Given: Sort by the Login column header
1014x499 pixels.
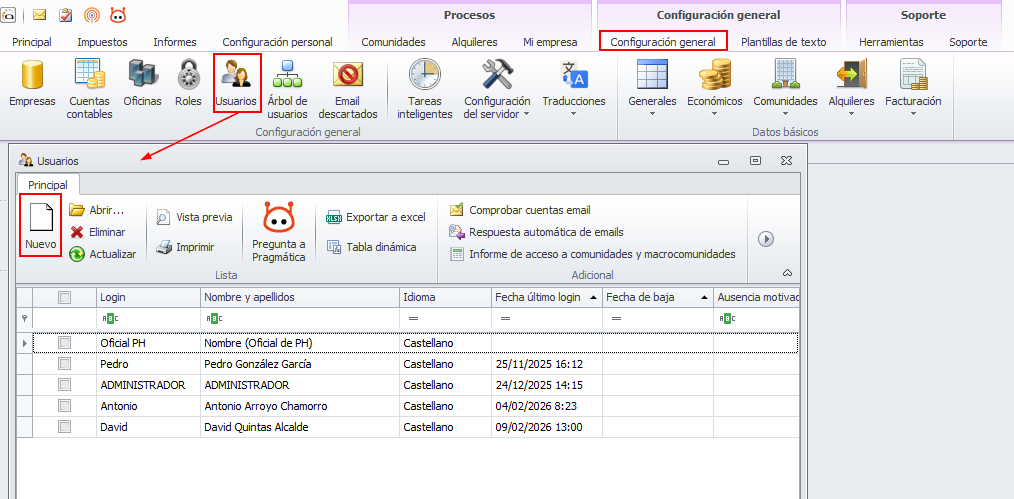Looking at the screenshot, I should (x=148, y=297).
